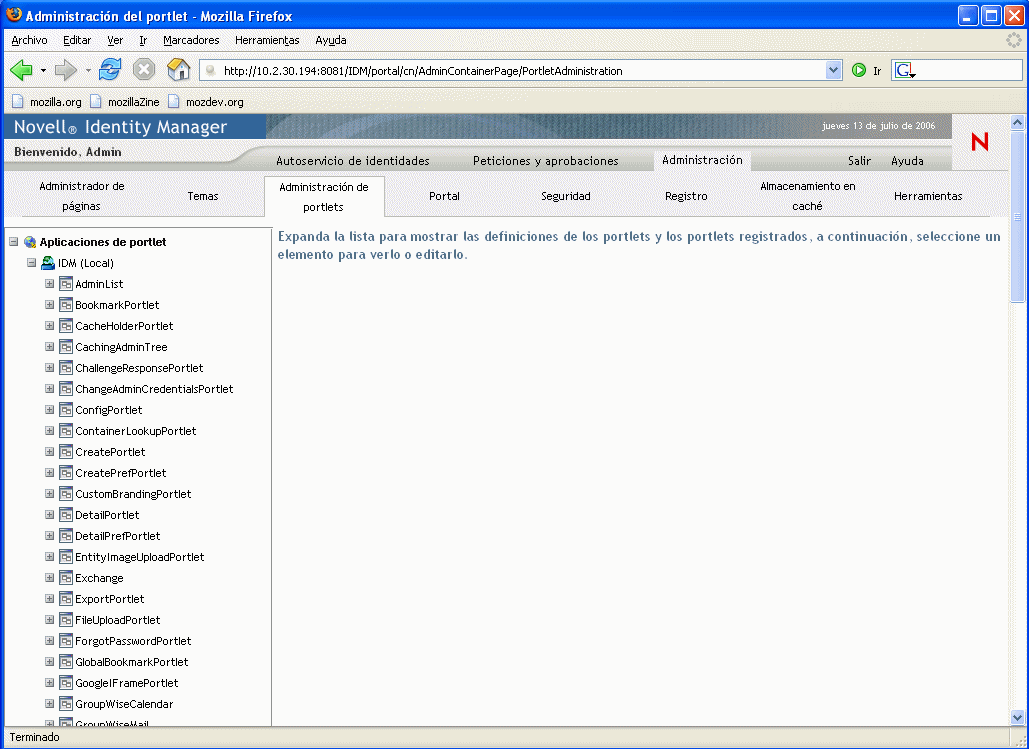The height and width of the screenshot is (749, 1029).
Task: Click the Salir link
Action: [859, 161]
